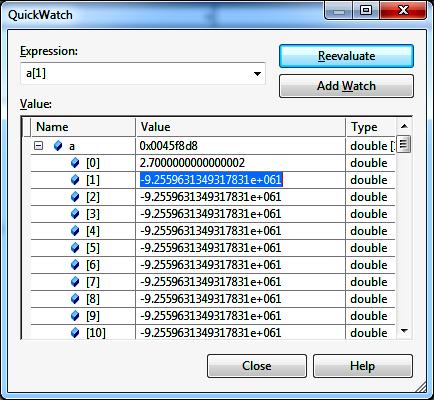Select the Value column header

240,127
